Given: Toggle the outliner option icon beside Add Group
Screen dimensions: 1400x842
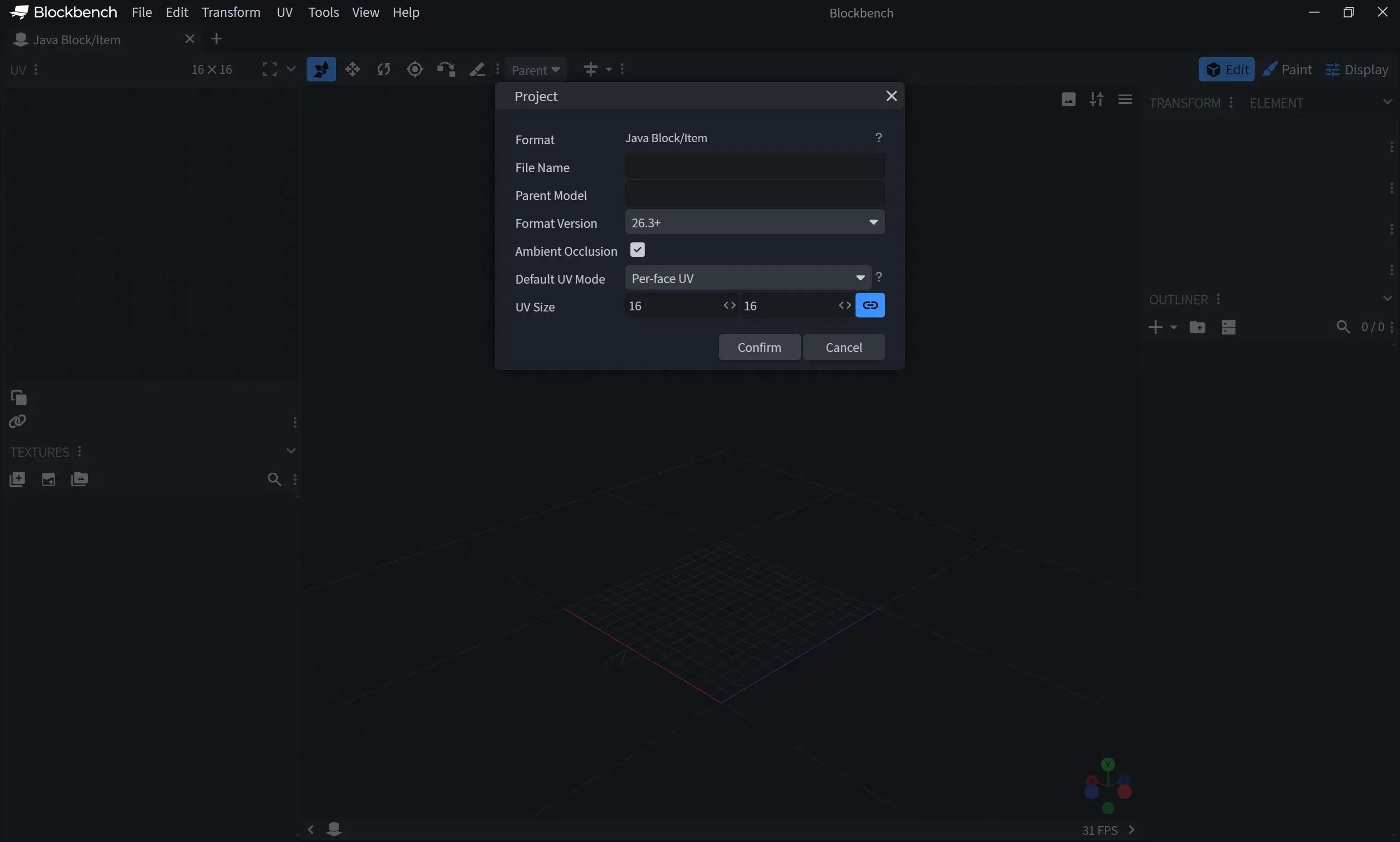Looking at the screenshot, I should click(x=1228, y=327).
